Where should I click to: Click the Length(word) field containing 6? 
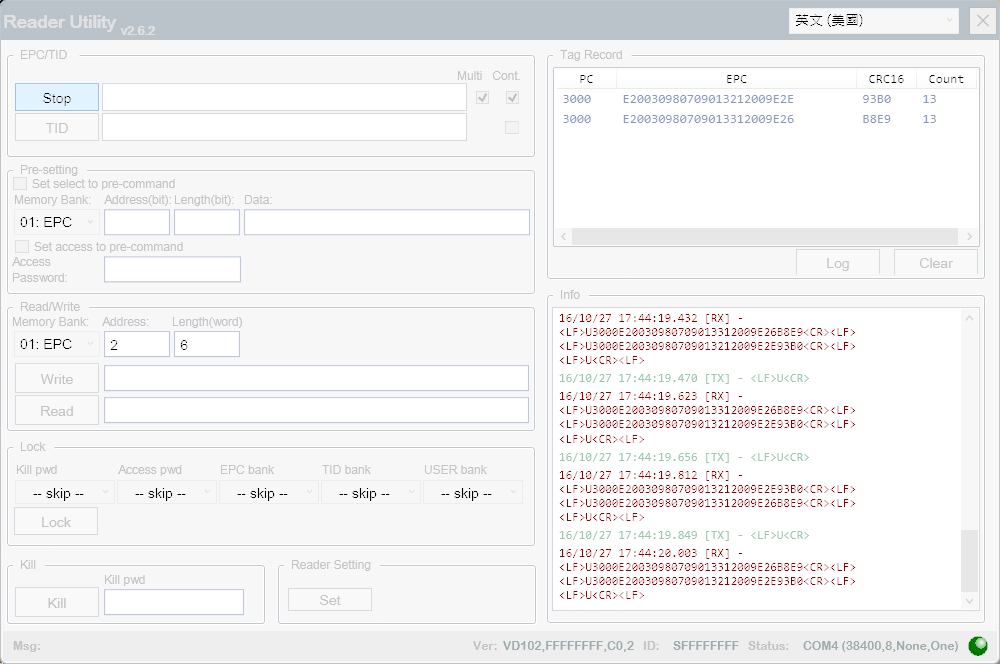click(x=207, y=344)
